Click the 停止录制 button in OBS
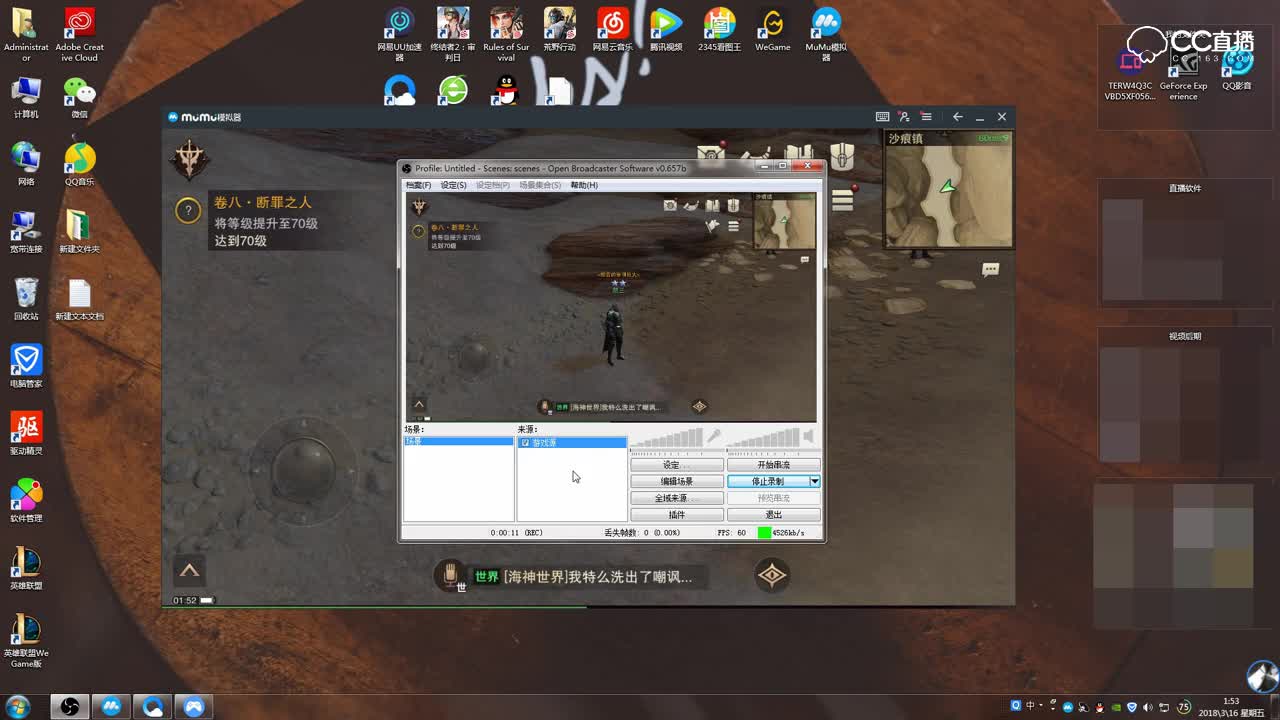1280x720 pixels. [768, 482]
